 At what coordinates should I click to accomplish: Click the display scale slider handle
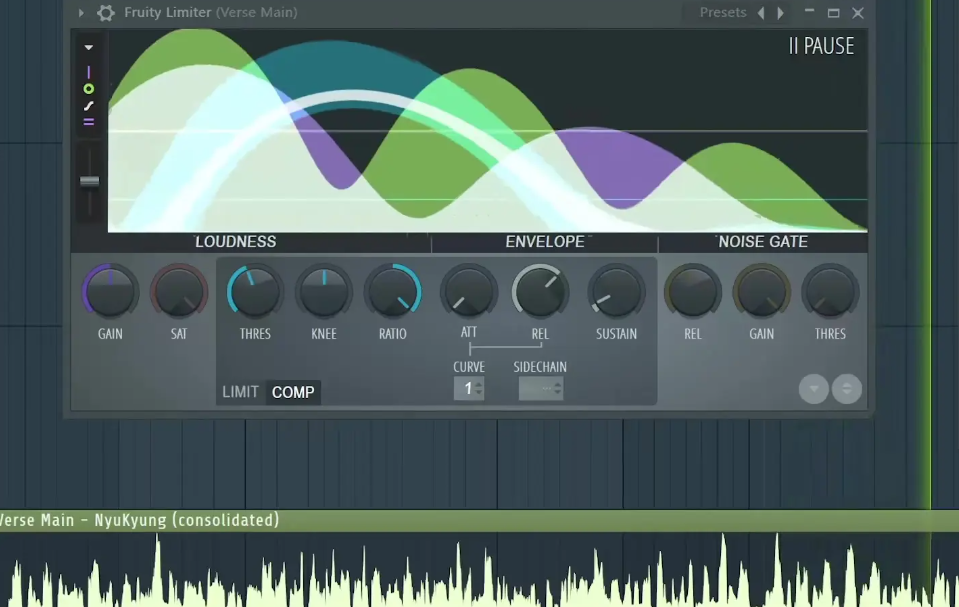point(90,181)
